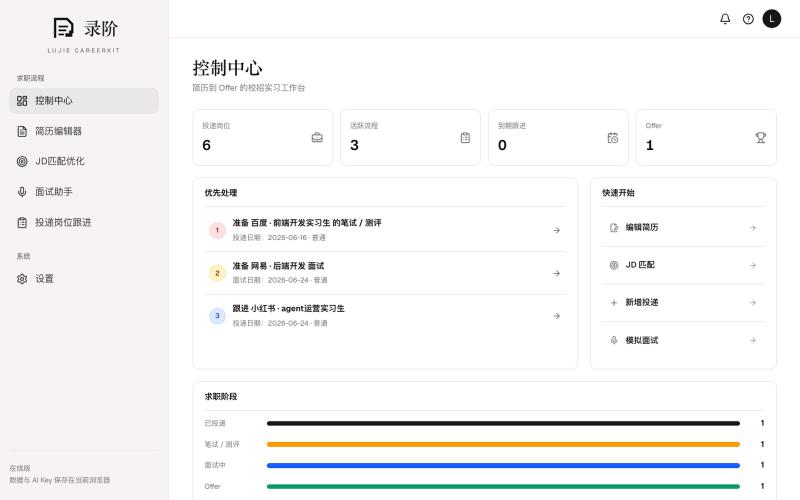This screenshot has height=500, width=800.
Task: Click the orange 笔试 / 测评 progress bar
Action: (x=503, y=444)
